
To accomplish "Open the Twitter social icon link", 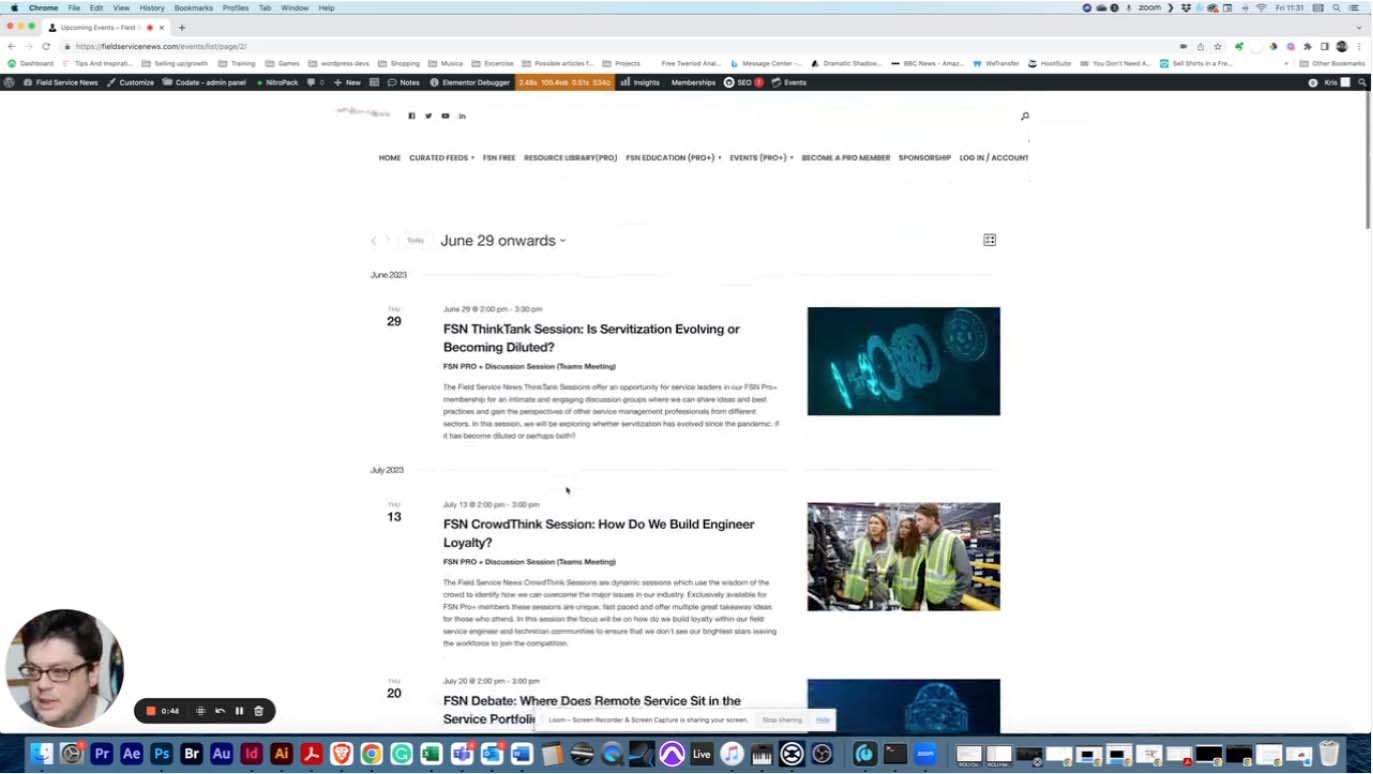I will 428,116.
